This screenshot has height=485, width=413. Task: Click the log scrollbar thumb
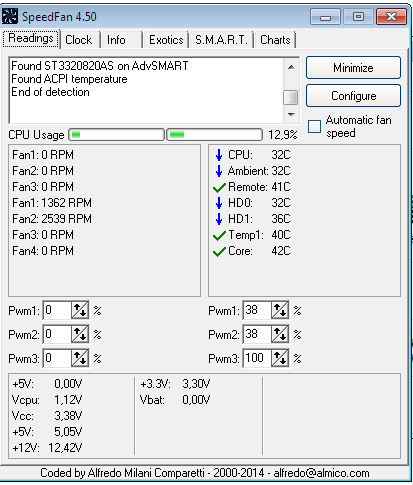tap(291, 97)
